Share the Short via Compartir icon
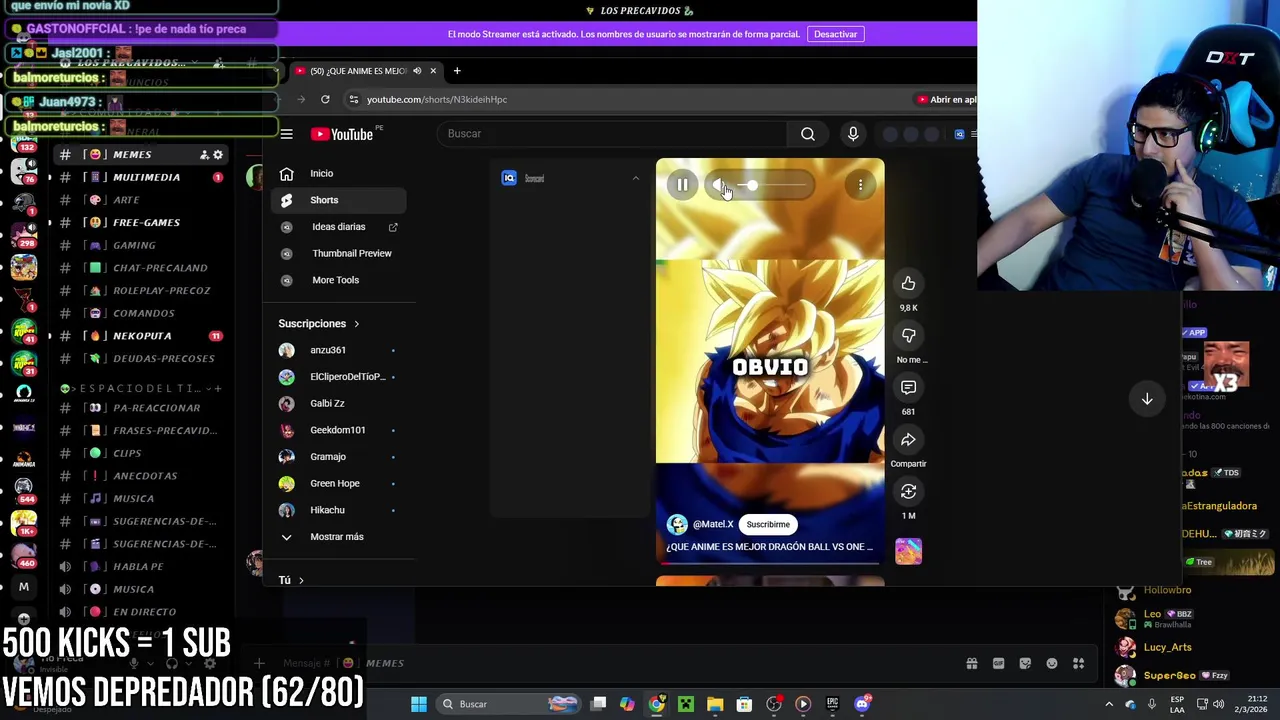1280x720 pixels. coord(908,440)
